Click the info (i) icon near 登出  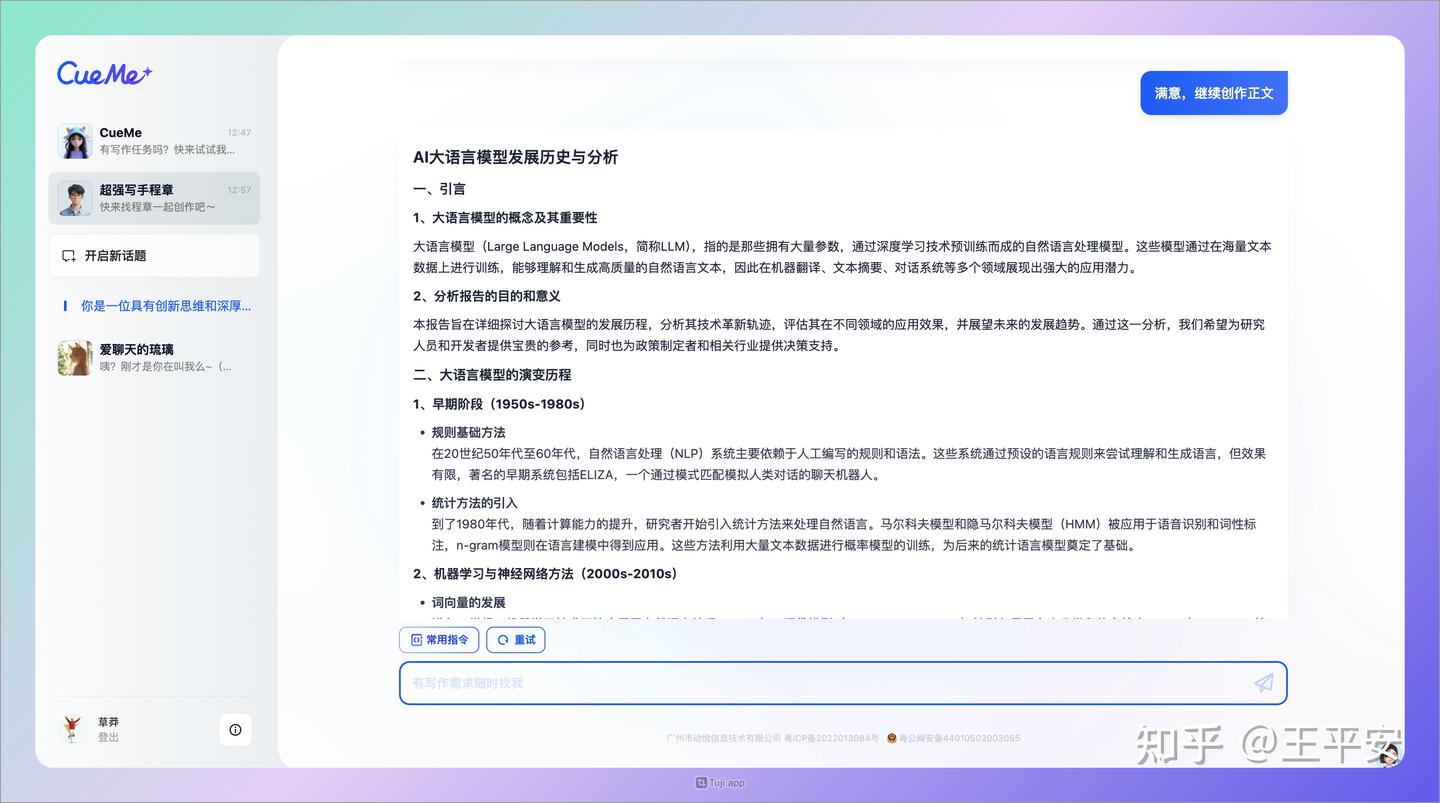coord(235,730)
